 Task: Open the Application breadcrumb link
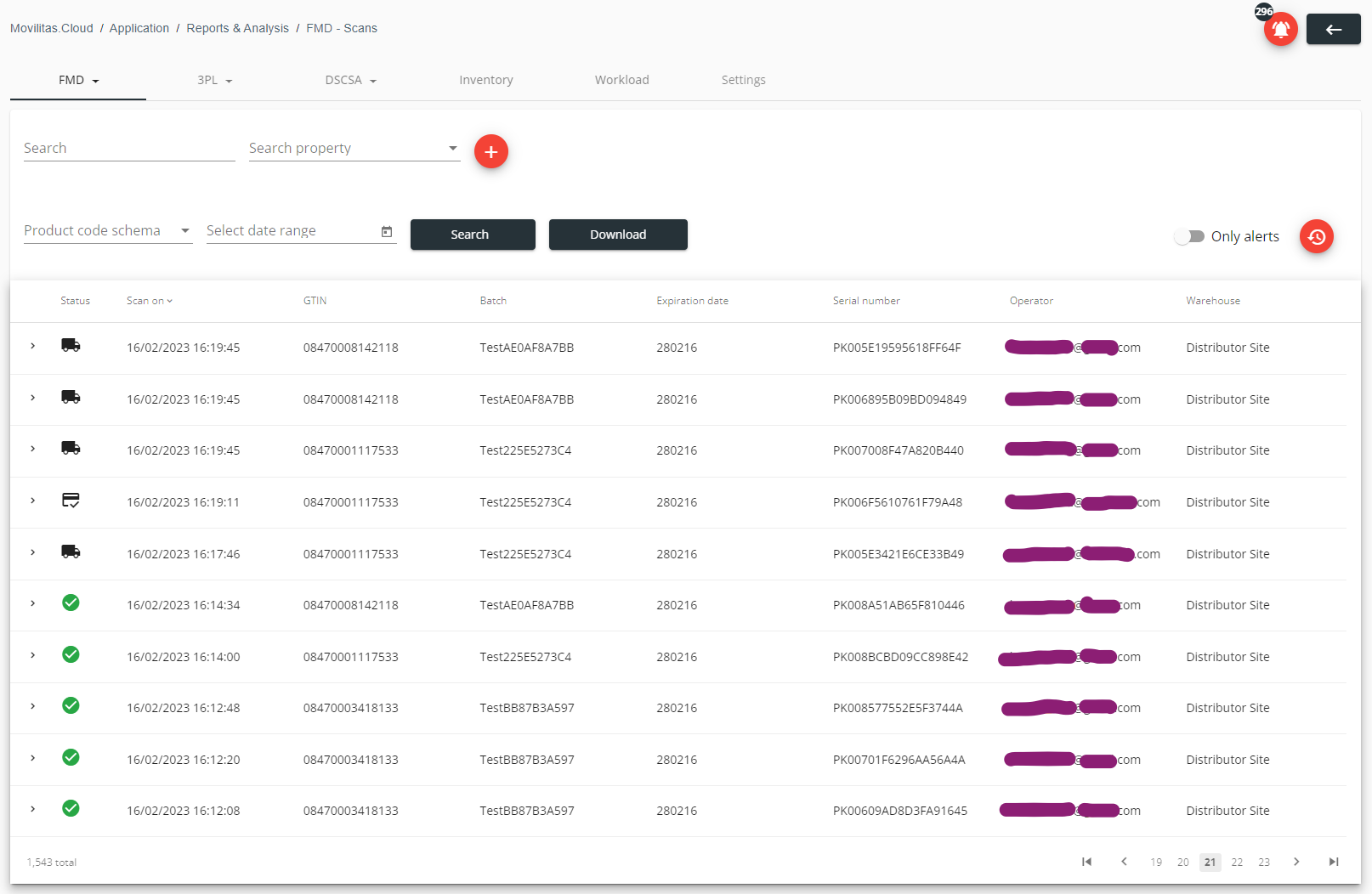(139, 28)
